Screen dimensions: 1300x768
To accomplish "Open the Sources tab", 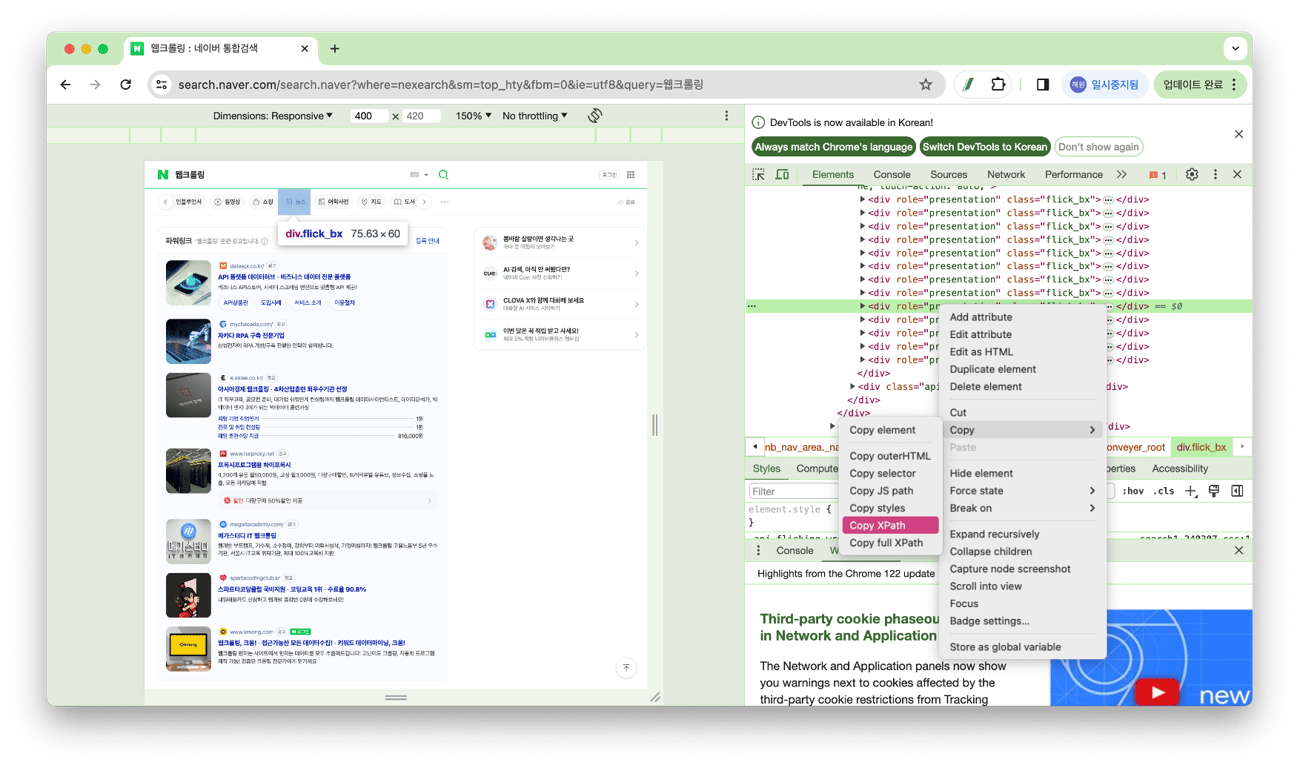I will click(x=949, y=174).
